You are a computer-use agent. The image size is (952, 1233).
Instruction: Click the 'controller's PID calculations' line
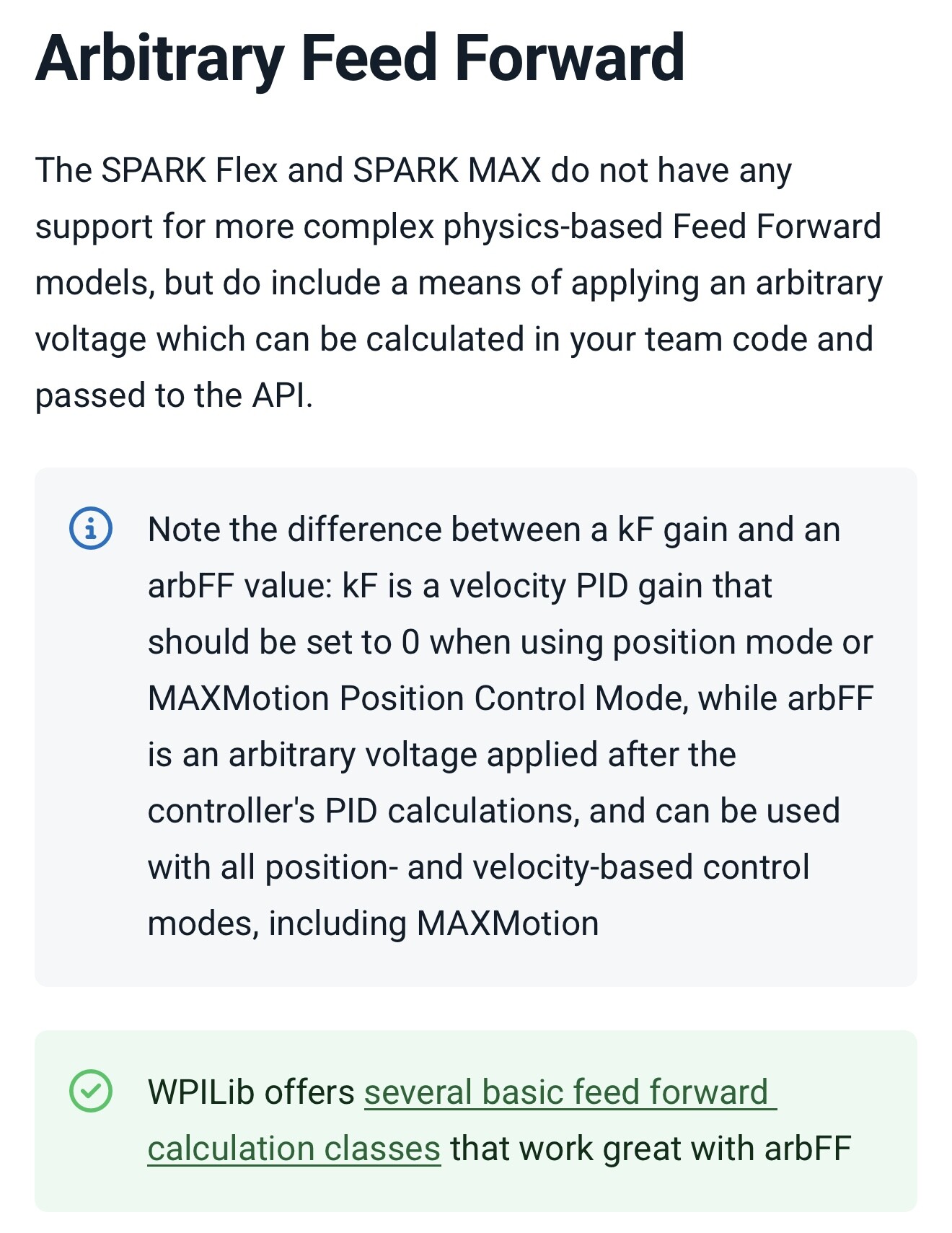[x=494, y=811]
